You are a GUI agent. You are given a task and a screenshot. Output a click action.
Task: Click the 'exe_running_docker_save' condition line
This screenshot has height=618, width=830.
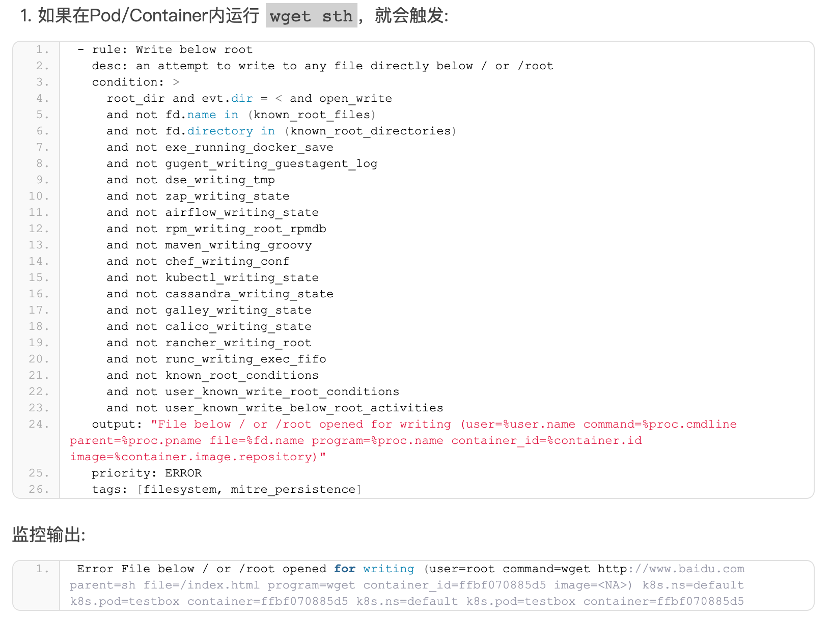[249, 147]
